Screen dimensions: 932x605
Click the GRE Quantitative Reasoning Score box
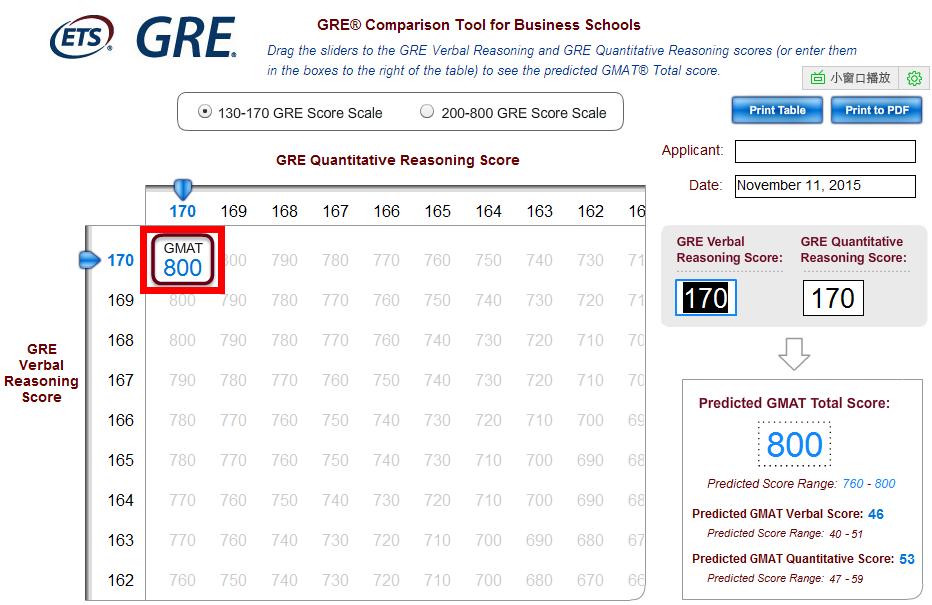(x=833, y=298)
